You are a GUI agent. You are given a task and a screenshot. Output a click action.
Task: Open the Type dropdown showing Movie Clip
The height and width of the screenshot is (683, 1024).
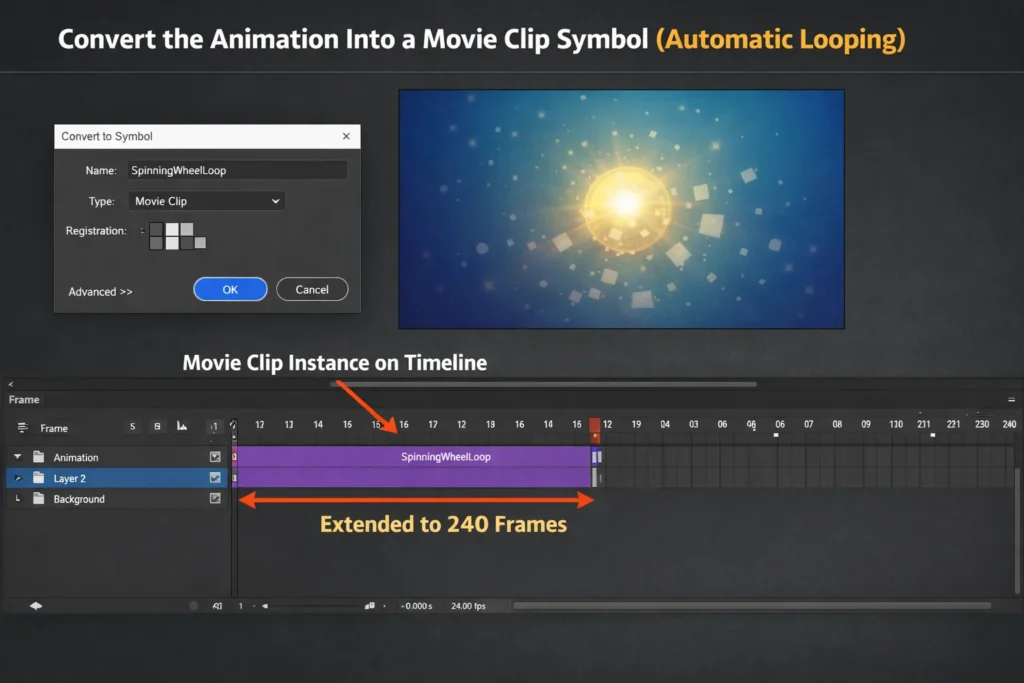point(206,201)
